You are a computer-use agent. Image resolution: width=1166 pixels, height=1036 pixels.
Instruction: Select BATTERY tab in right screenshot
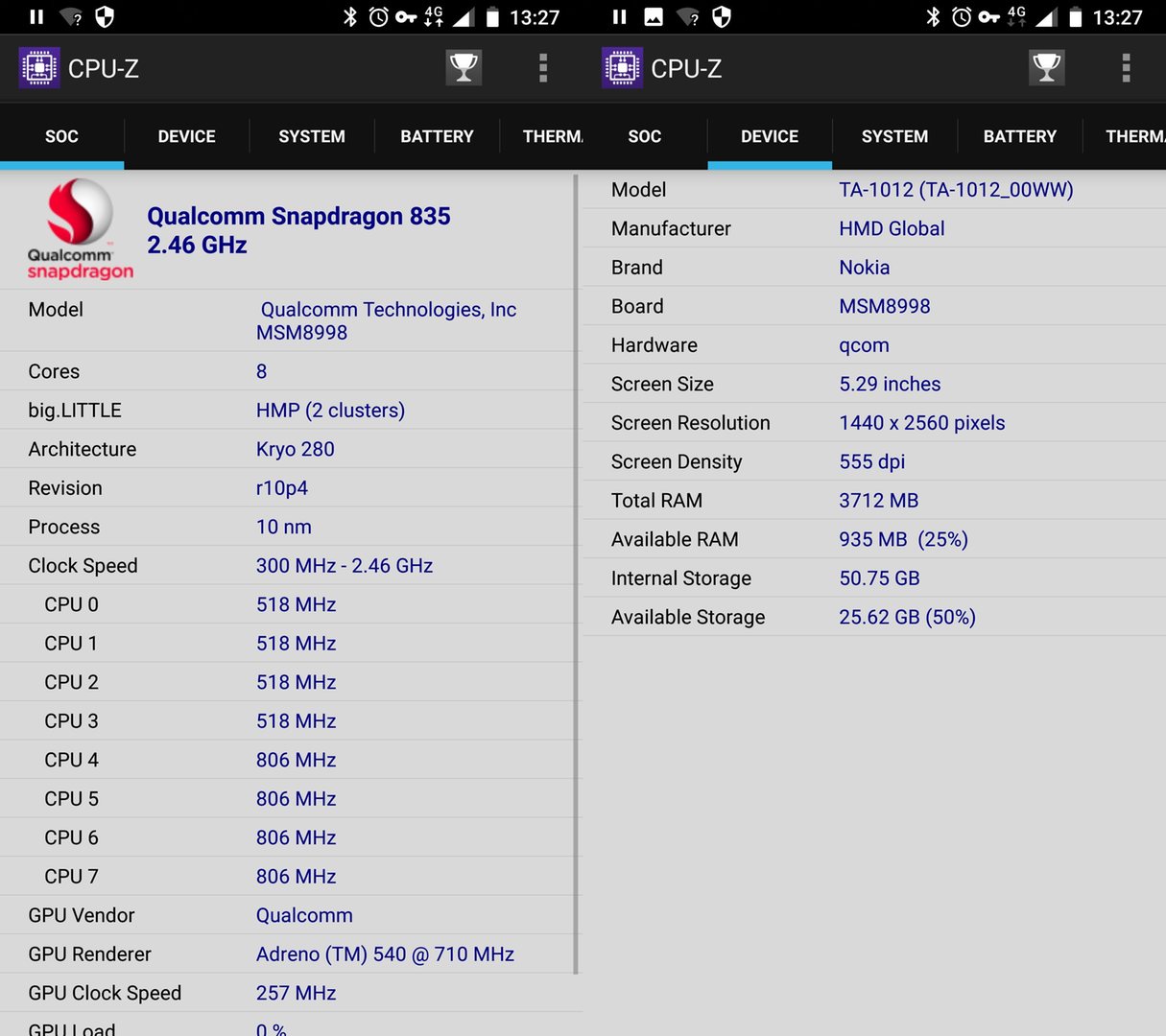(x=1019, y=136)
